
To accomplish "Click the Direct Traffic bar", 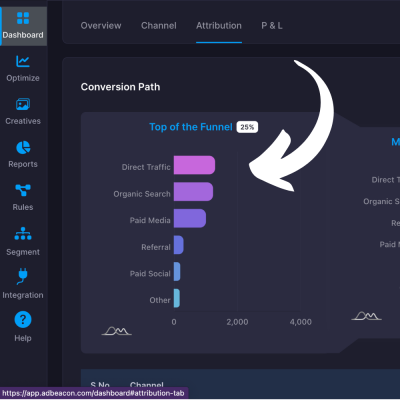I will click(194, 165).
